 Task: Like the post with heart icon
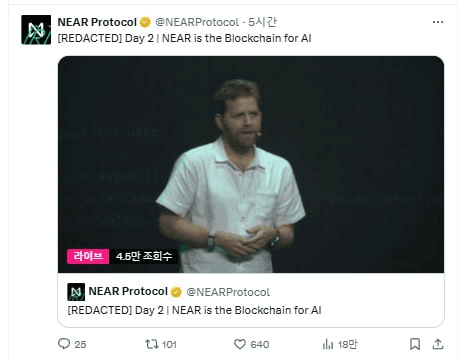pos(240,344)
